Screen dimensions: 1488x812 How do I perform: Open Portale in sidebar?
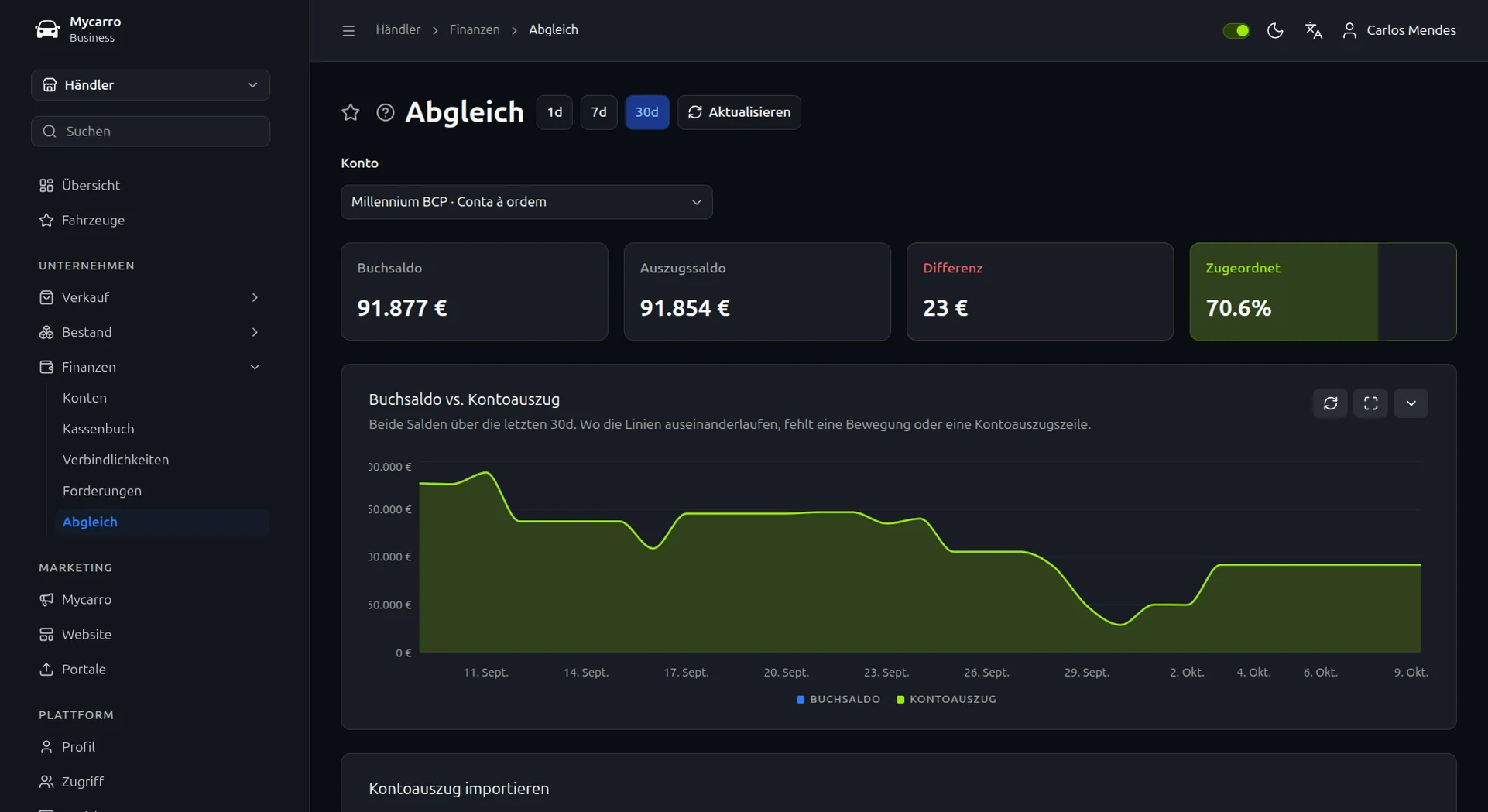pyautogui.click(x=150, y=670)
